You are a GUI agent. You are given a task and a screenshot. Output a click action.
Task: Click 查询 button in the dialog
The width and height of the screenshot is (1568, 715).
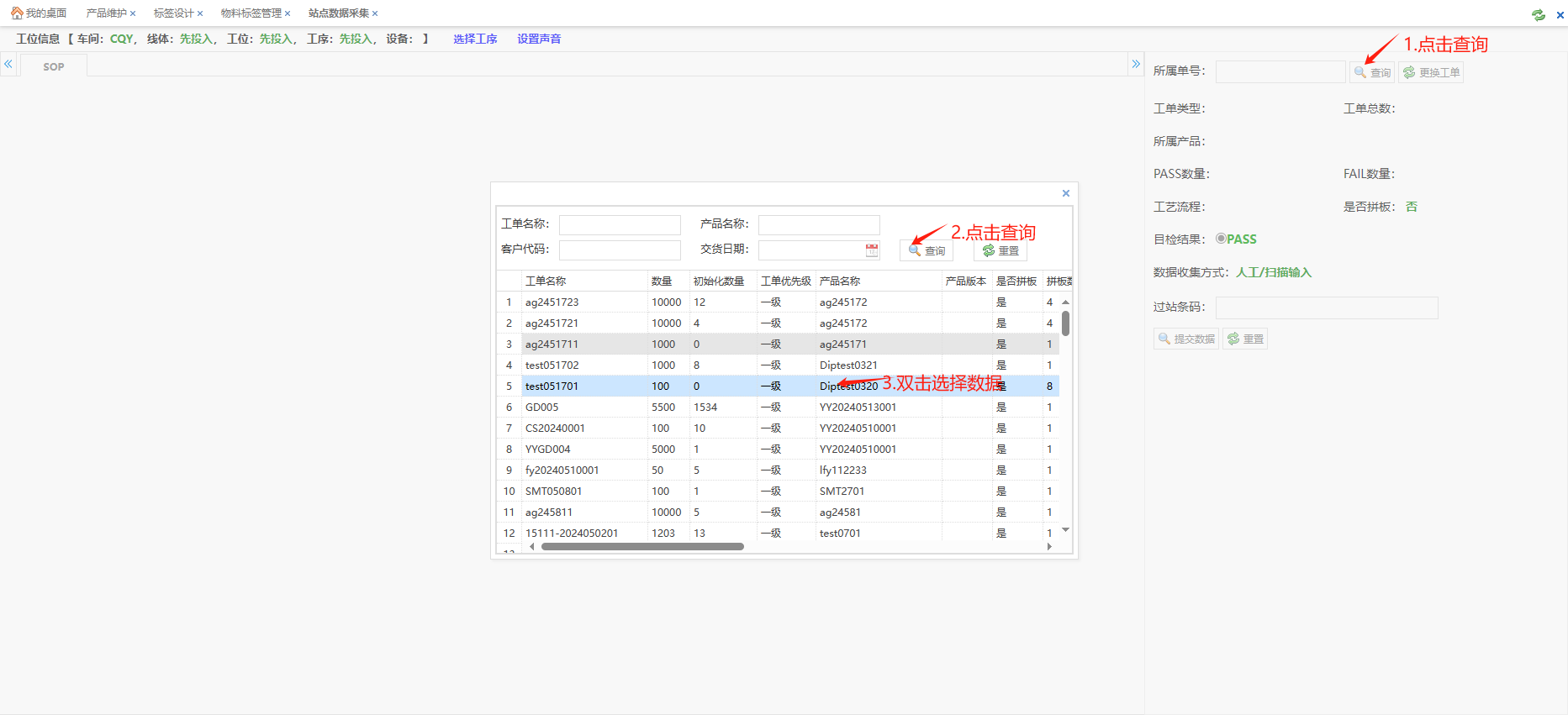tap(927, 250)
